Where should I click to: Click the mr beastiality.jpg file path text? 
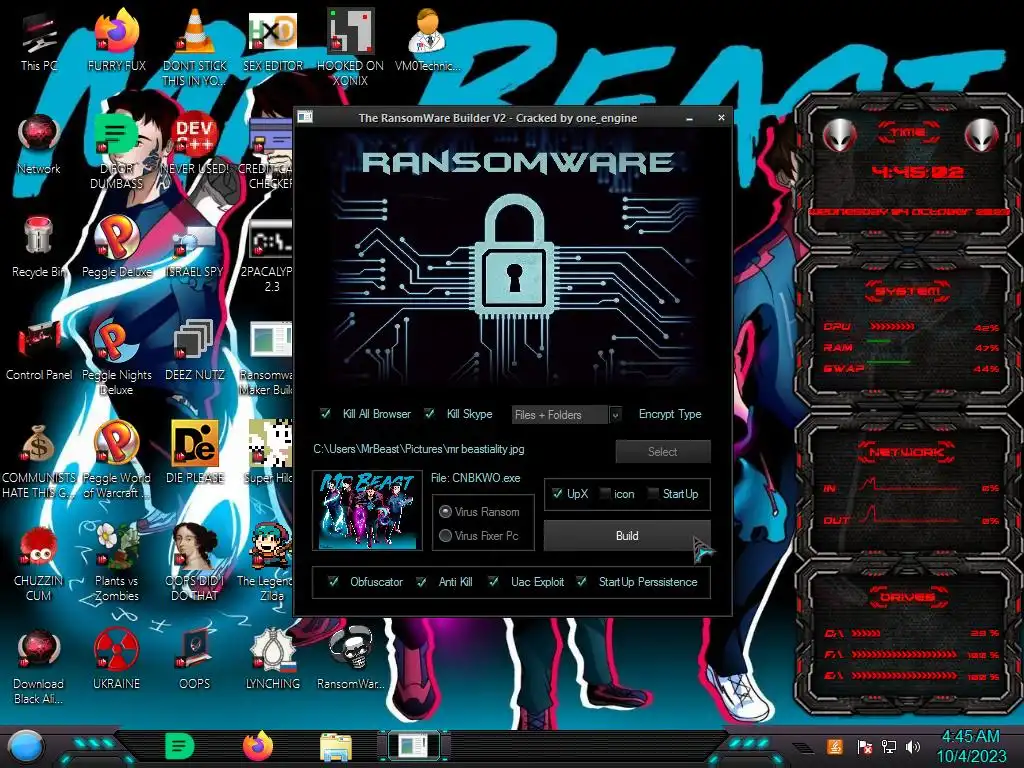tap(419, 449)
